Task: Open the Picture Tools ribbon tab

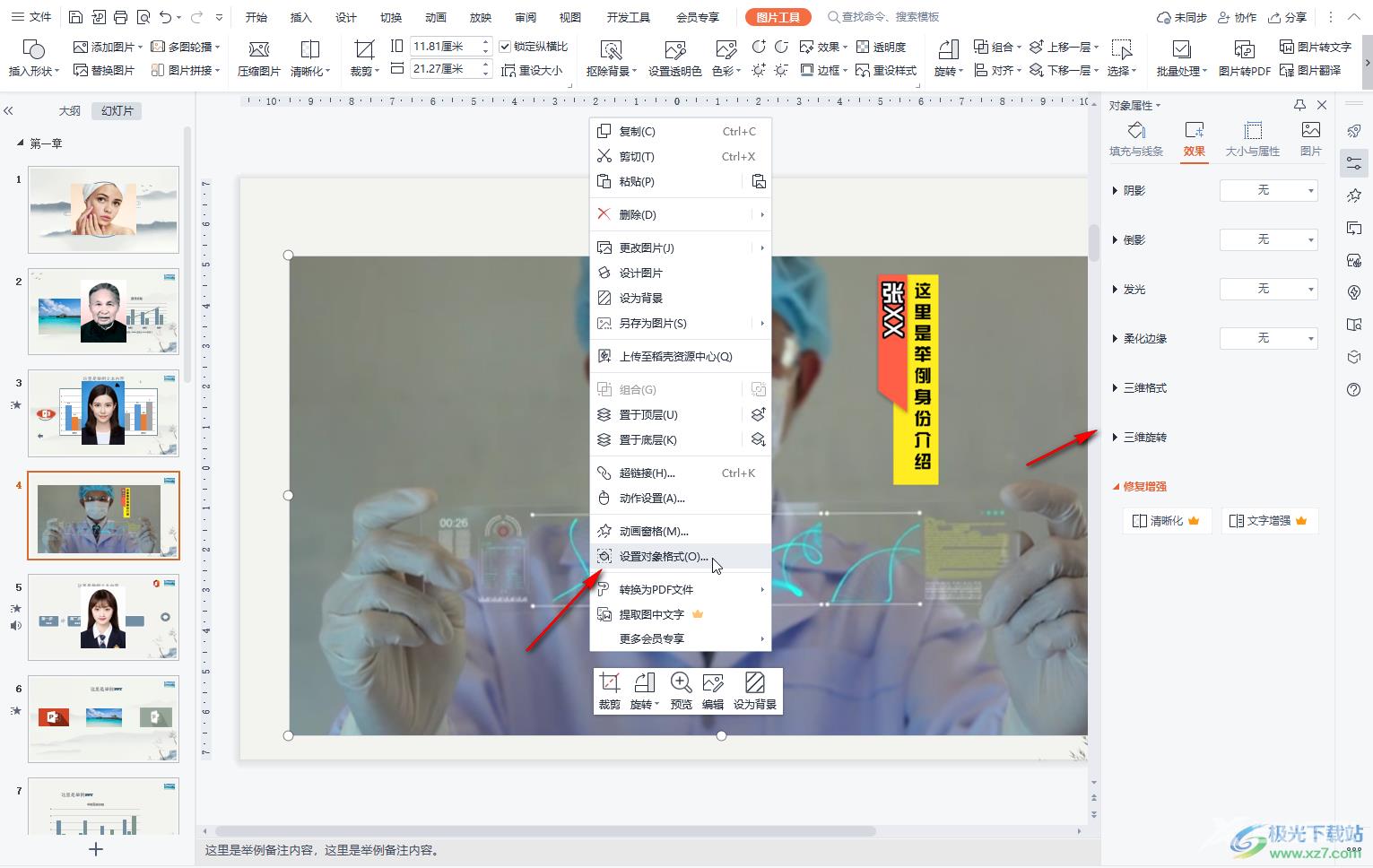Action: pos(778,17)
